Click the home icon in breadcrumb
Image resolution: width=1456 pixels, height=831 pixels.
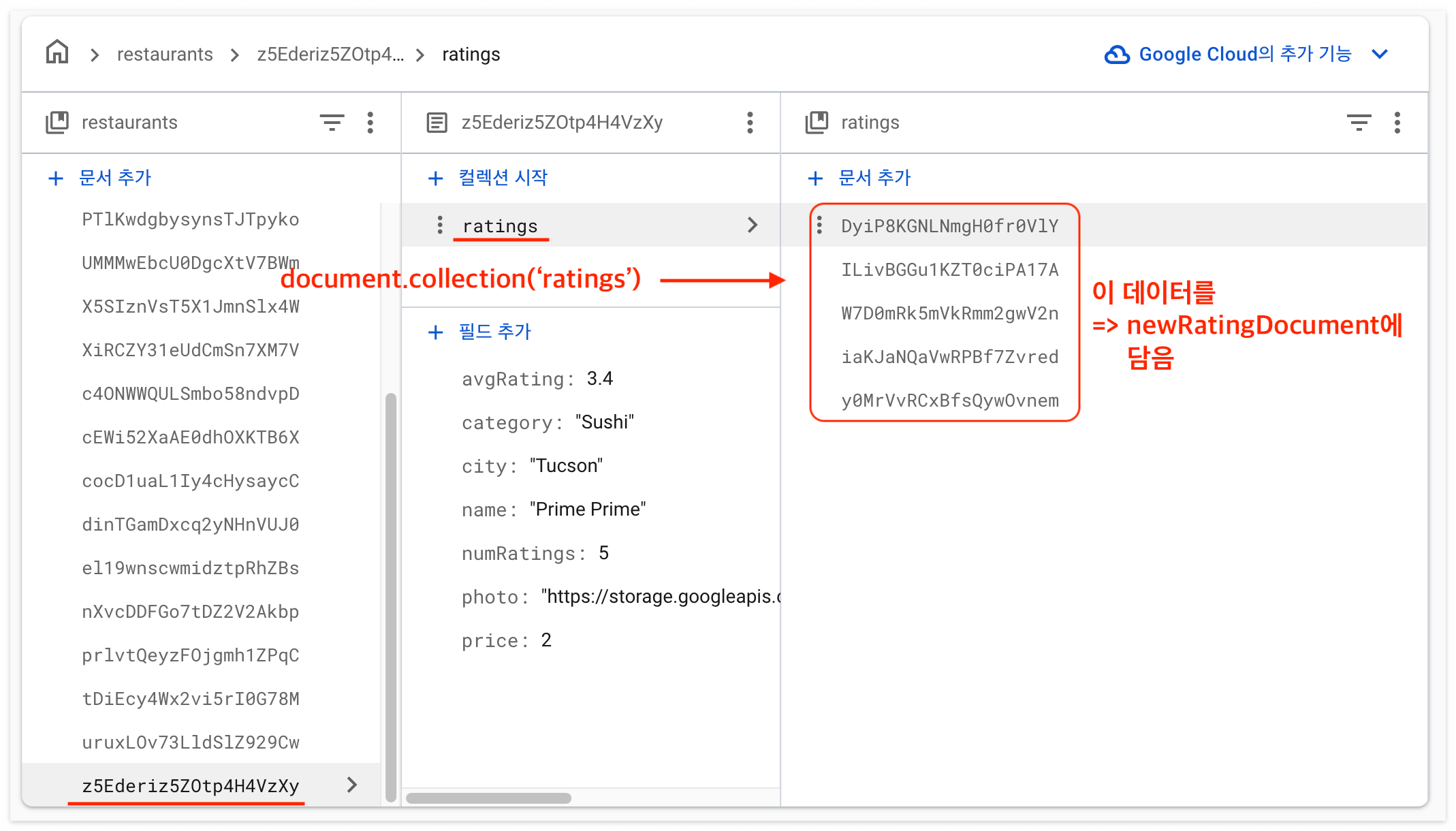click(x=57, y=52)
